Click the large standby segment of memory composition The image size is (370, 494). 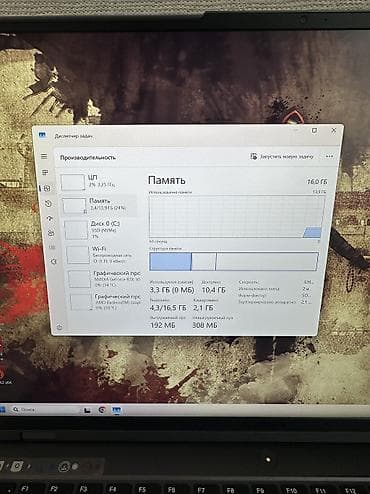click(x=267, y=261)
